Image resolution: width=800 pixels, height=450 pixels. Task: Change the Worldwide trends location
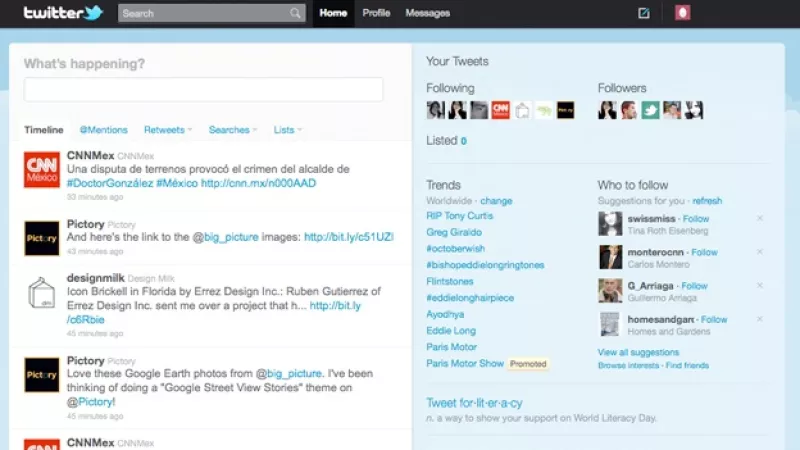[496, 201]
